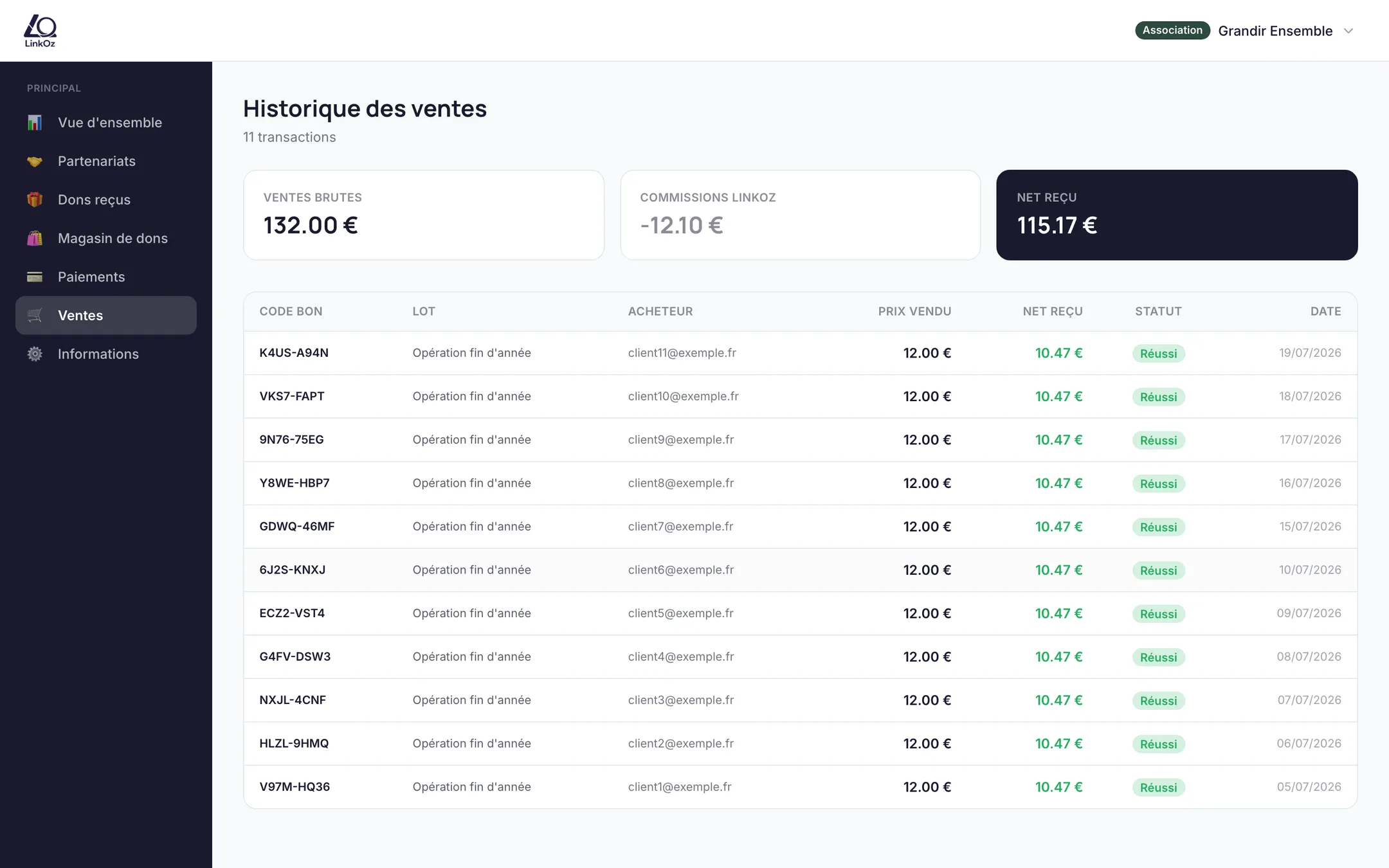Click the Réussi badge for K4US-A94N

click(1158, 354)
